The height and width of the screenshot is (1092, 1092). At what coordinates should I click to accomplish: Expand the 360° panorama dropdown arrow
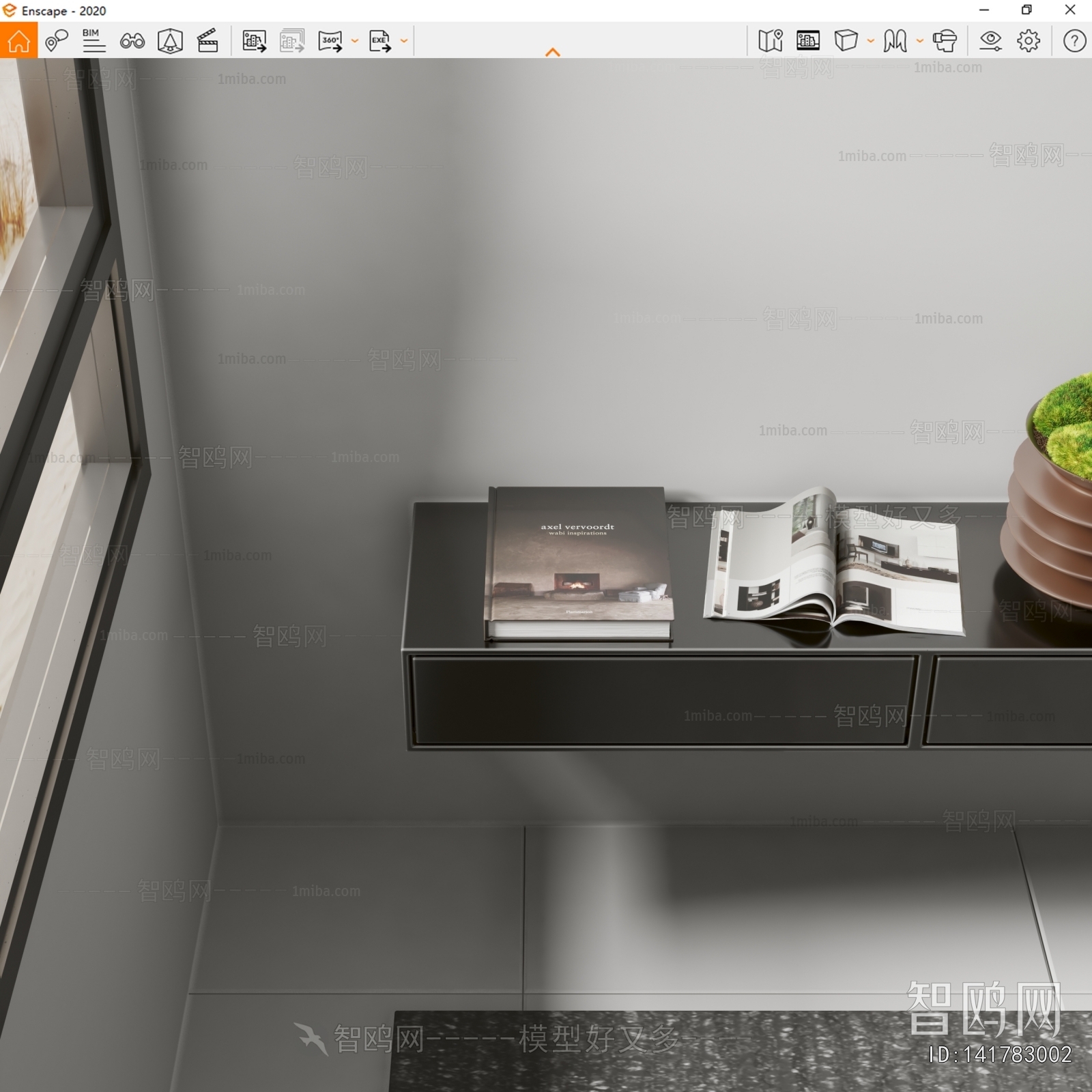click(355, 41)
